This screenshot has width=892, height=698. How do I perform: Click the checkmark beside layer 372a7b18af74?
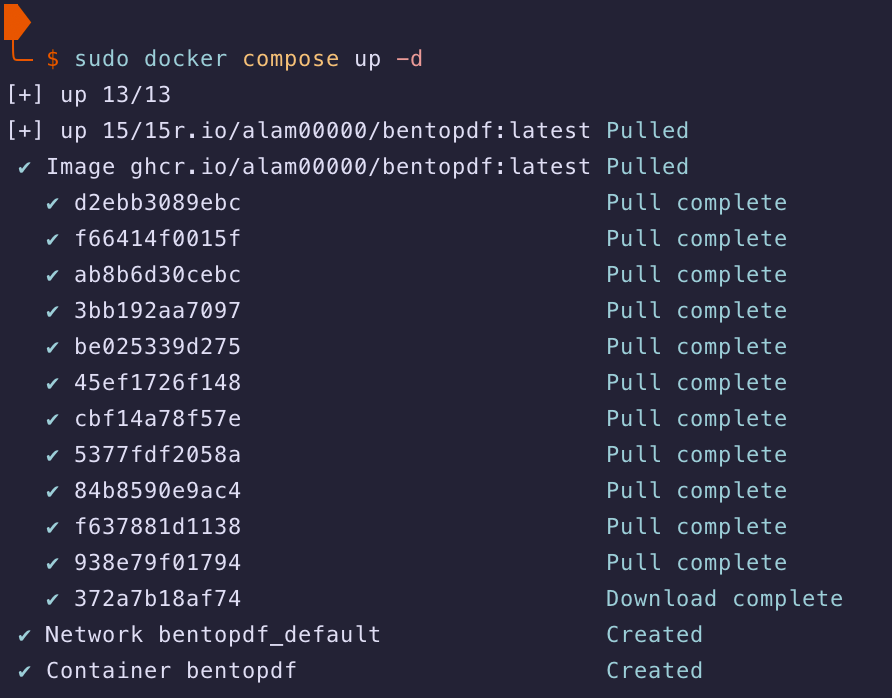(53, 599)
